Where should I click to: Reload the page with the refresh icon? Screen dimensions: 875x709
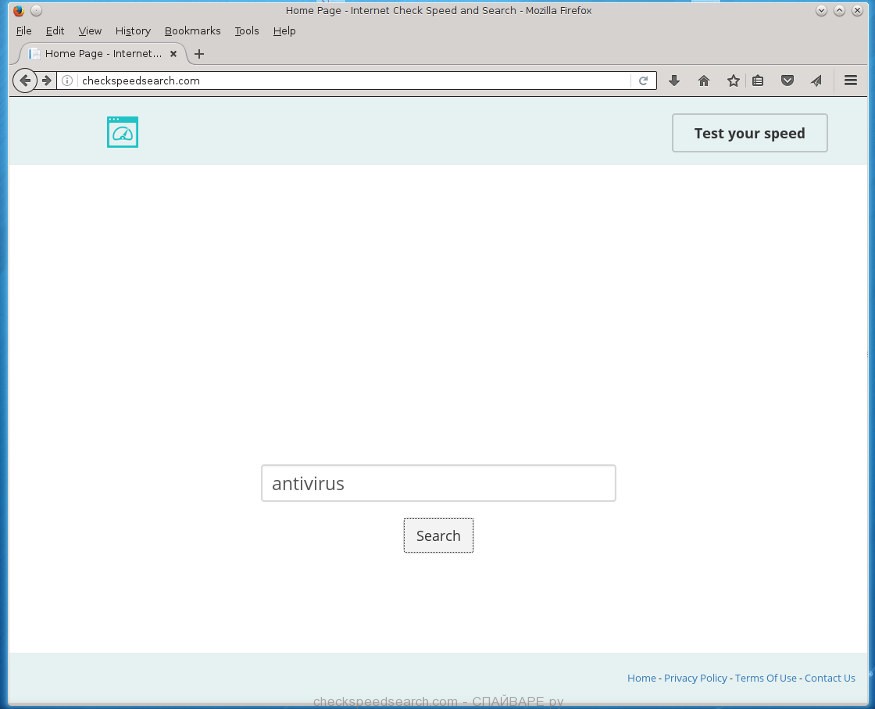click(x=643, y=81)
